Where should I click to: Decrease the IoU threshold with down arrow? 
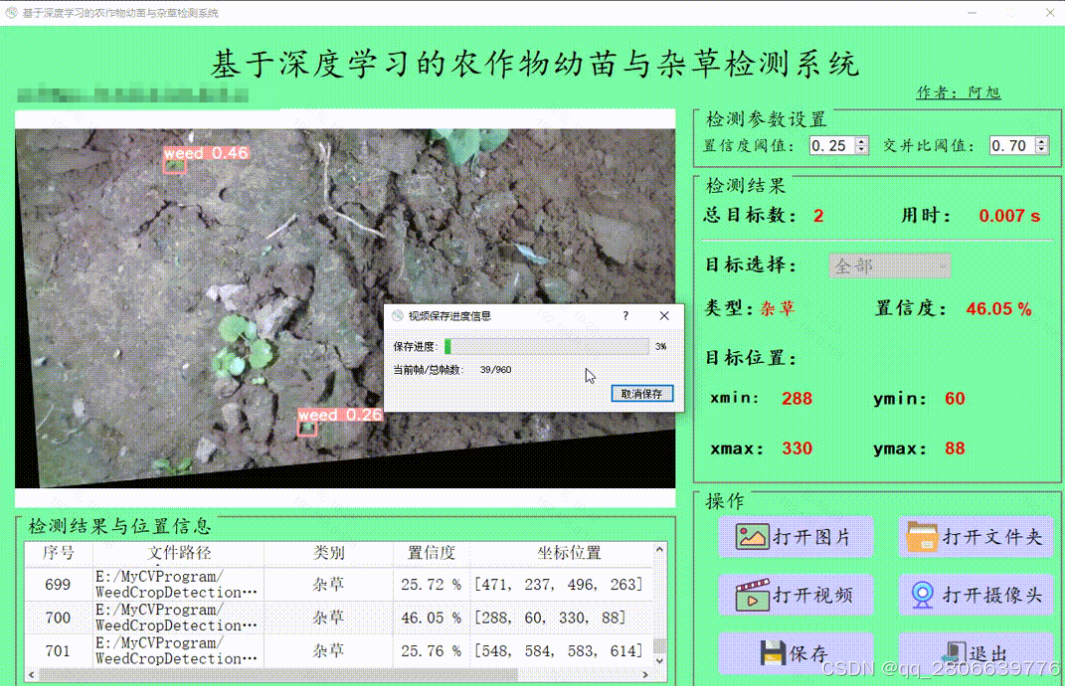point(1041,149)
